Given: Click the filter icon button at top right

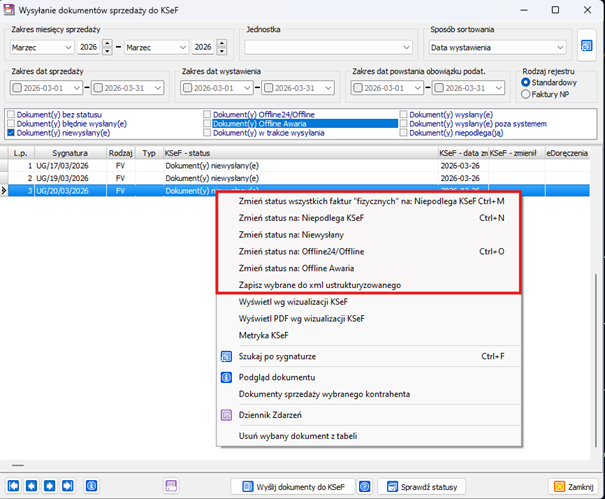Looking at the screenshot, I should [x=587, y=46].
